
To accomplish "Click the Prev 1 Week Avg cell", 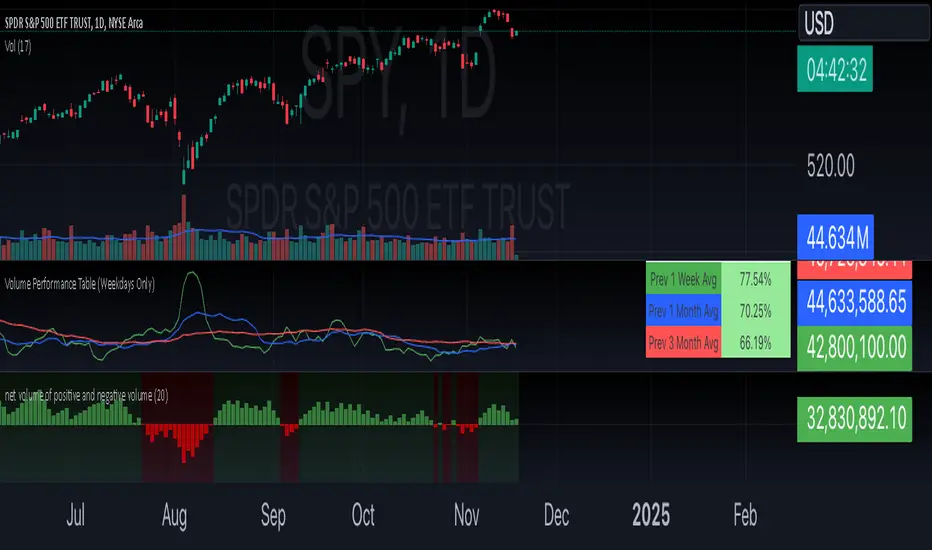I will point(684,279).
